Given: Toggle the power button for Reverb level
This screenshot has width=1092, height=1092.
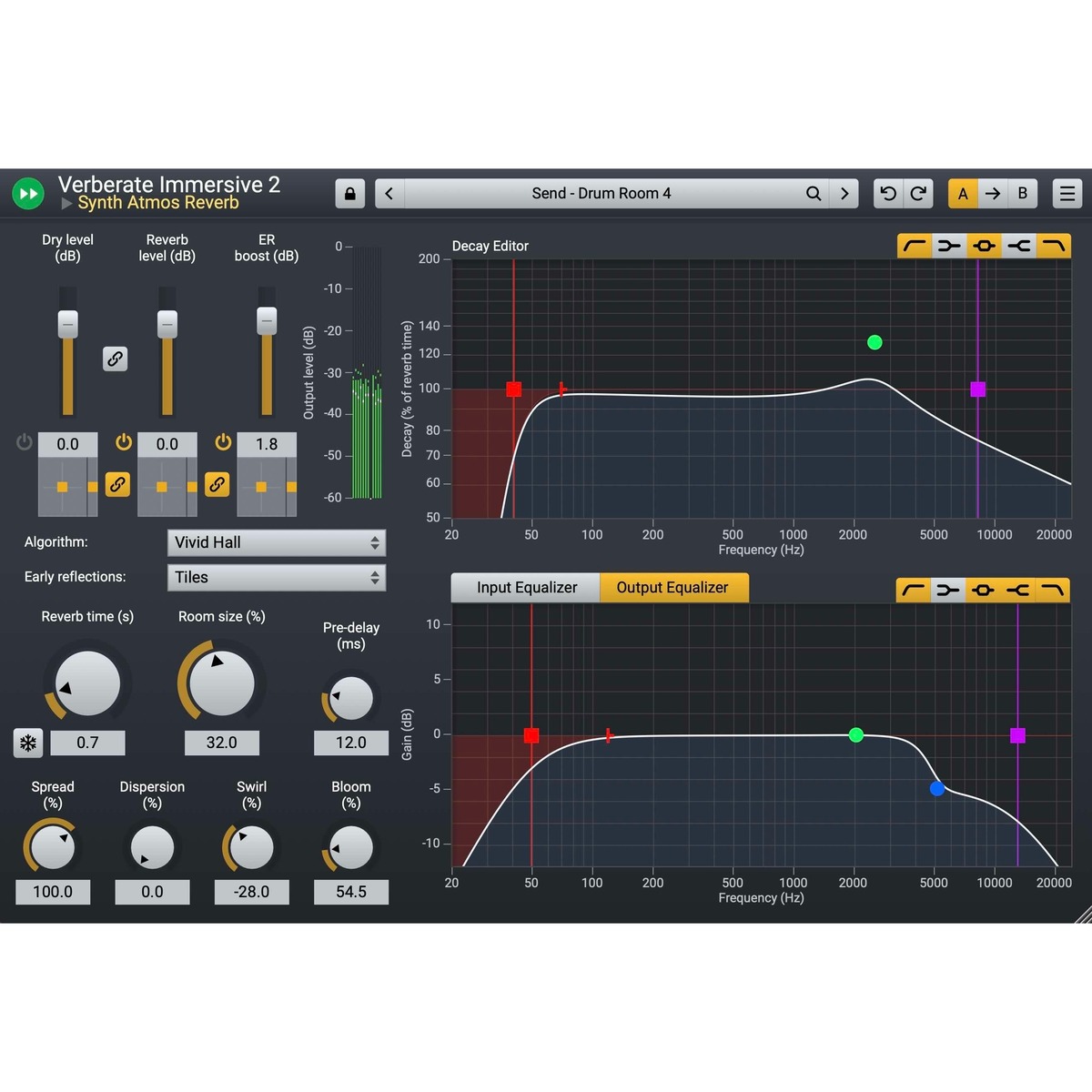Looking at the screenshot, I should 125,442.
